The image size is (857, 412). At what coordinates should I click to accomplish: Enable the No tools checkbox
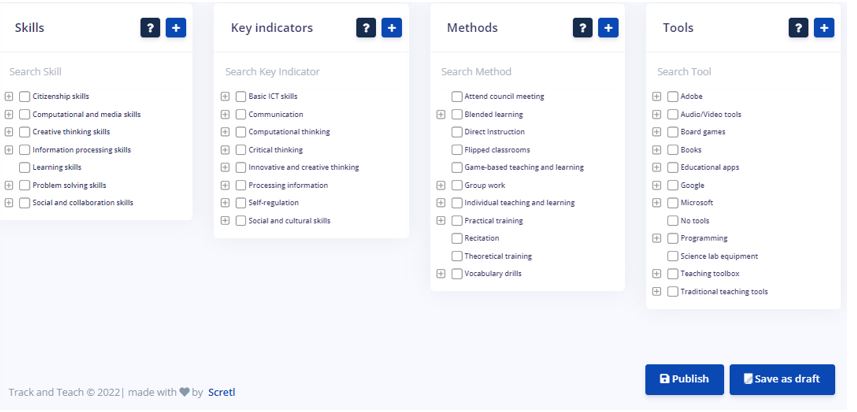tap(673, 221)
